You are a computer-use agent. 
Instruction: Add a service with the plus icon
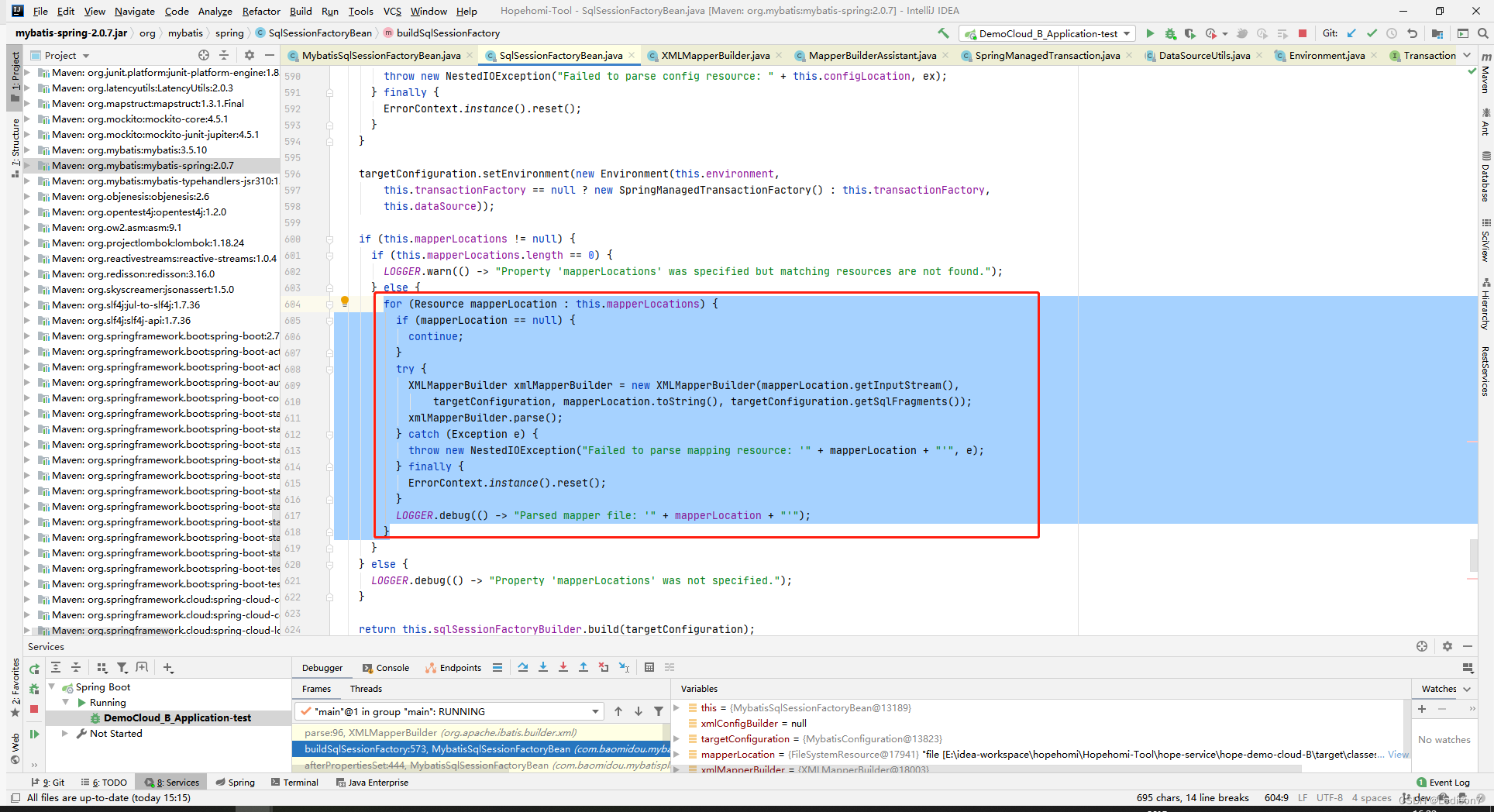tap(168, 667)
